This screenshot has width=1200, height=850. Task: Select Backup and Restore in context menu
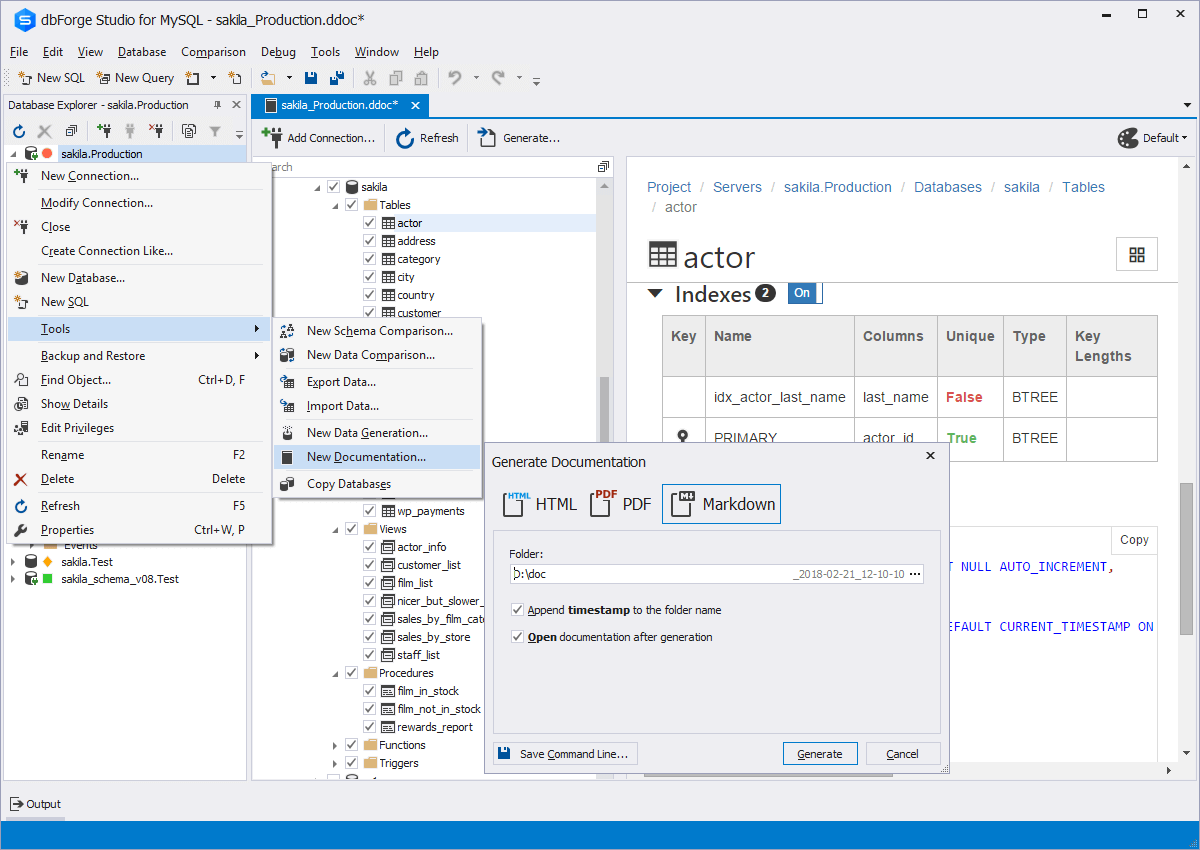click(x=139, y=356)
